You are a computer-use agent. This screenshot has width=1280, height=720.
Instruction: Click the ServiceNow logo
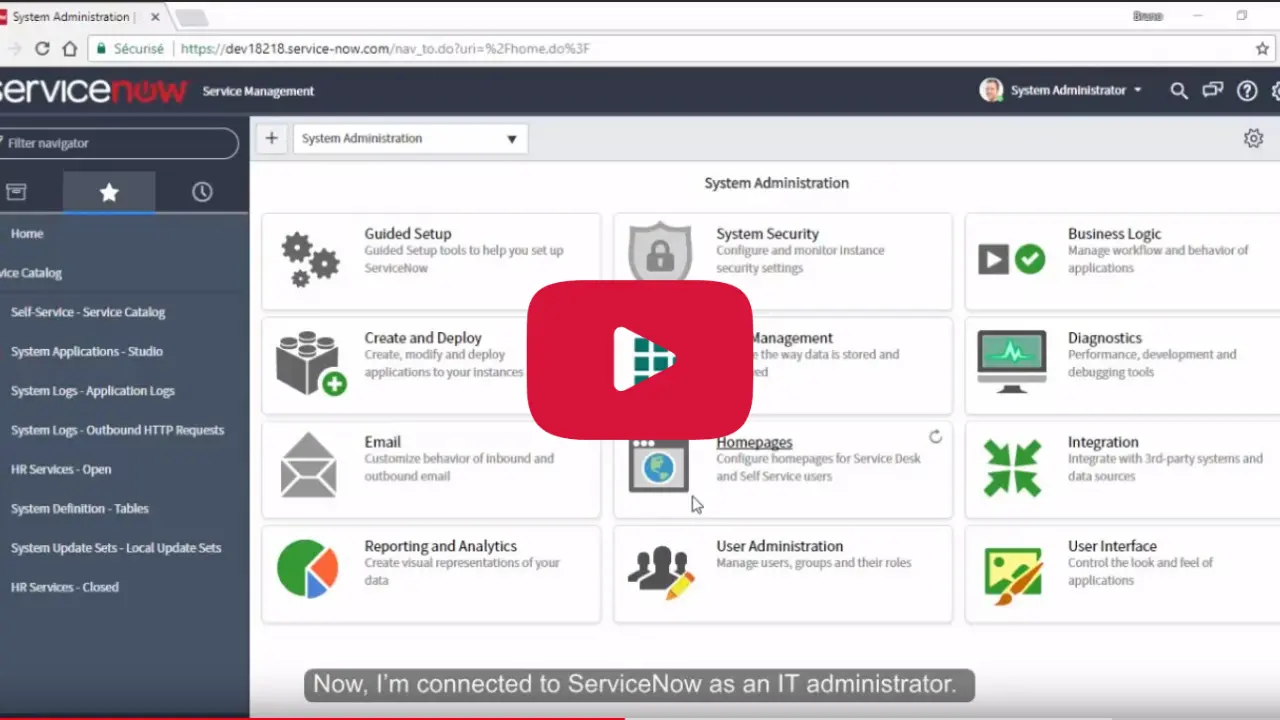click(x=92, y=91)
